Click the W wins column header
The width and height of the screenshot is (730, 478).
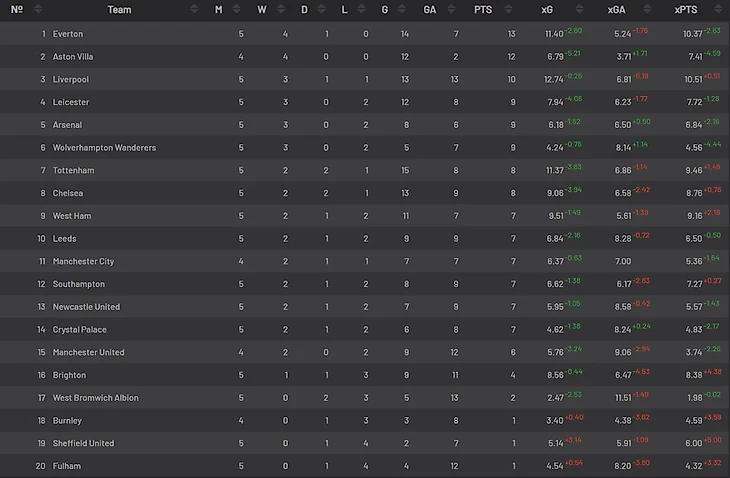pos(262,10)
